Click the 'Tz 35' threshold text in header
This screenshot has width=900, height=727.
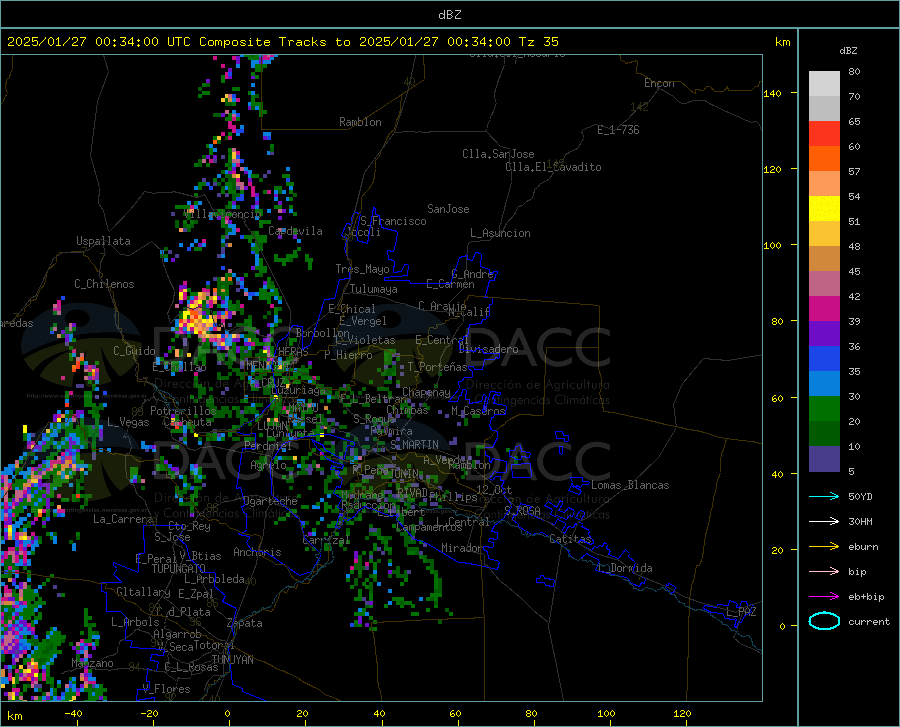pyautogui.click(x=538, y=42)
